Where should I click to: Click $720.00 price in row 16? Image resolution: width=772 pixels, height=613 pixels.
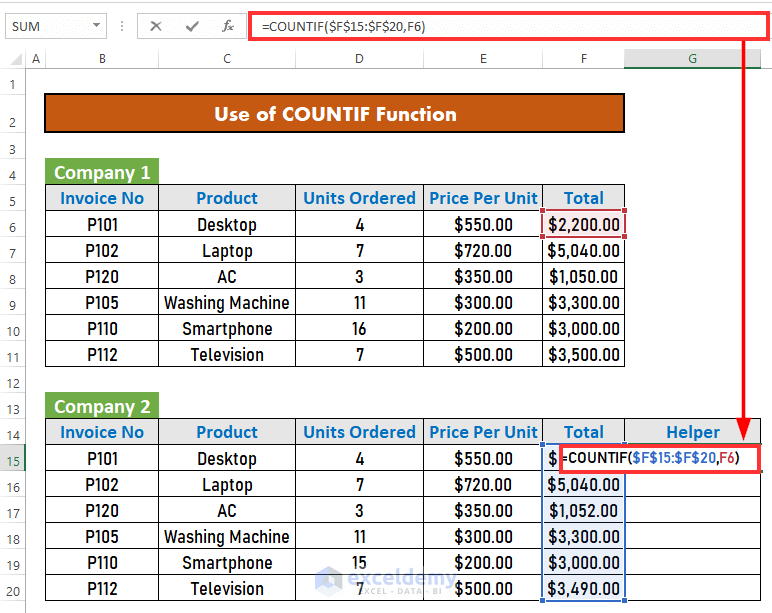483,484
